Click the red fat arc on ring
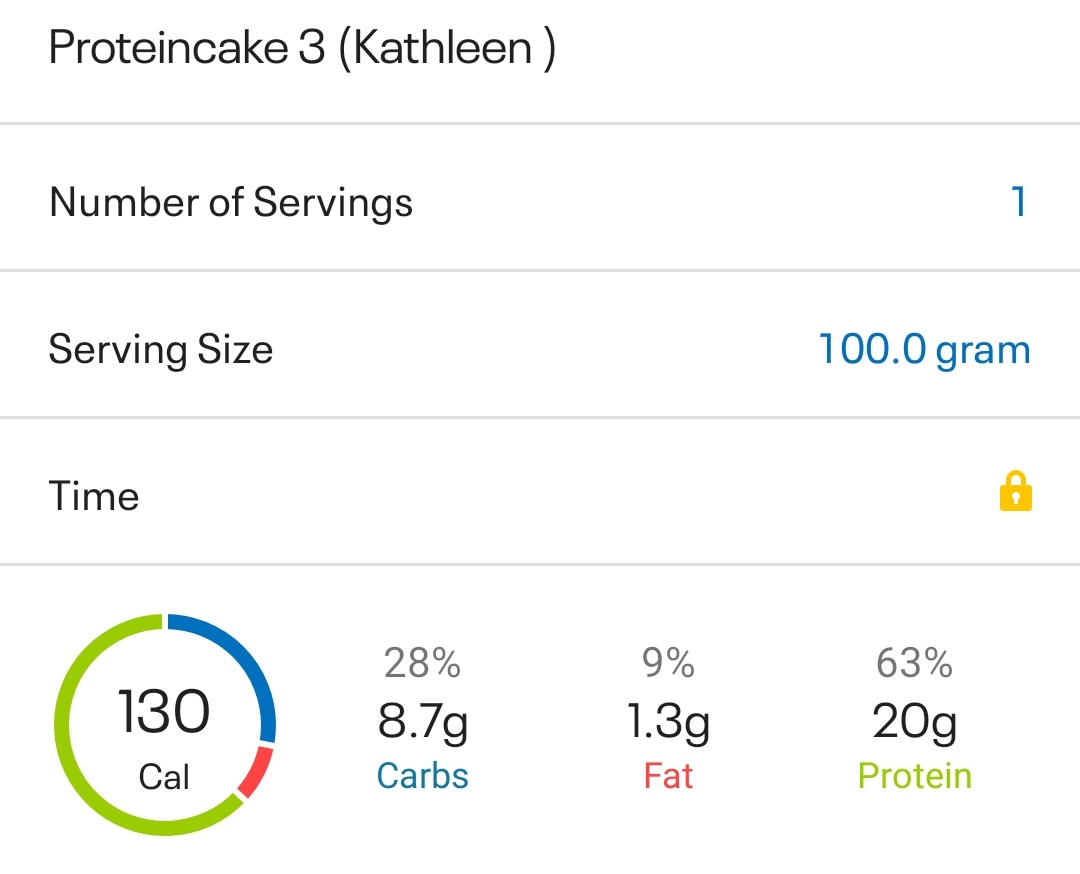The image size is (1080, 874). [256, 771]
